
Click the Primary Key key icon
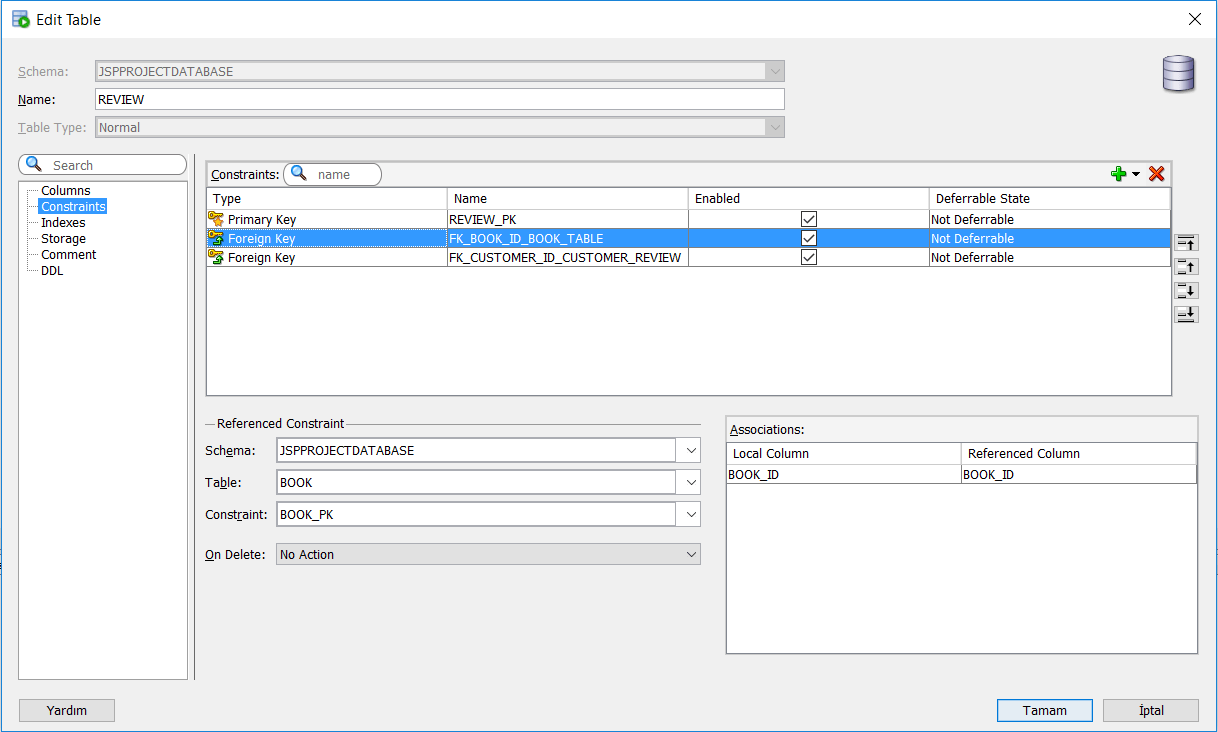[216, 219]
